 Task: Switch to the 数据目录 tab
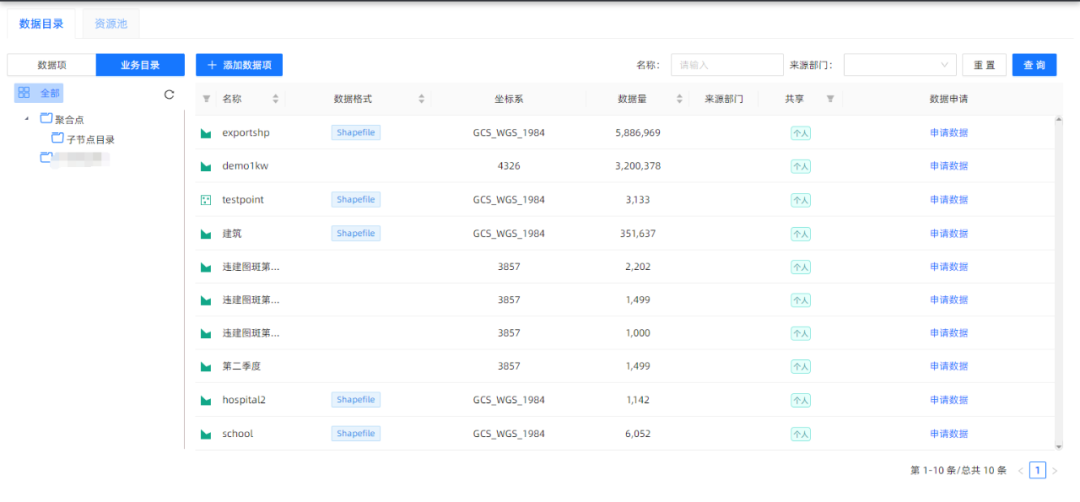pyautogui.click(x=41, y=23)
